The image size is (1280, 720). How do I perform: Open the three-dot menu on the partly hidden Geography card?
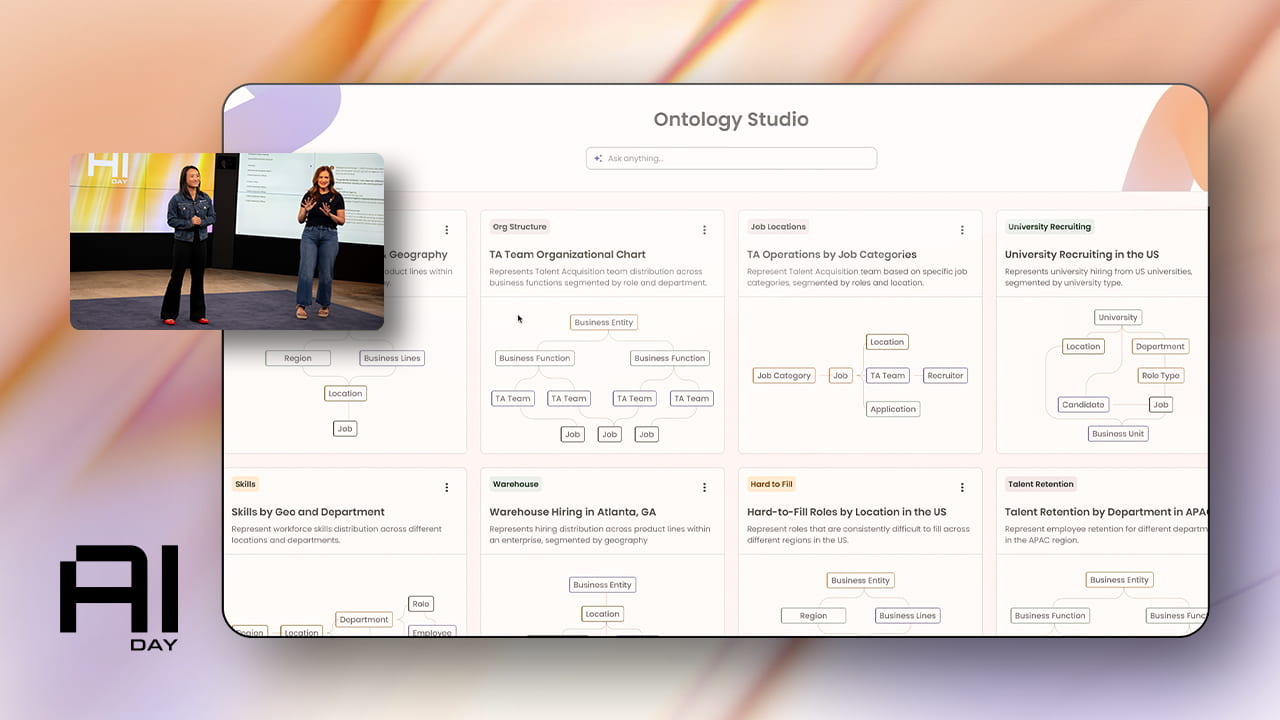pyautogui.click(x=446, y=230)
